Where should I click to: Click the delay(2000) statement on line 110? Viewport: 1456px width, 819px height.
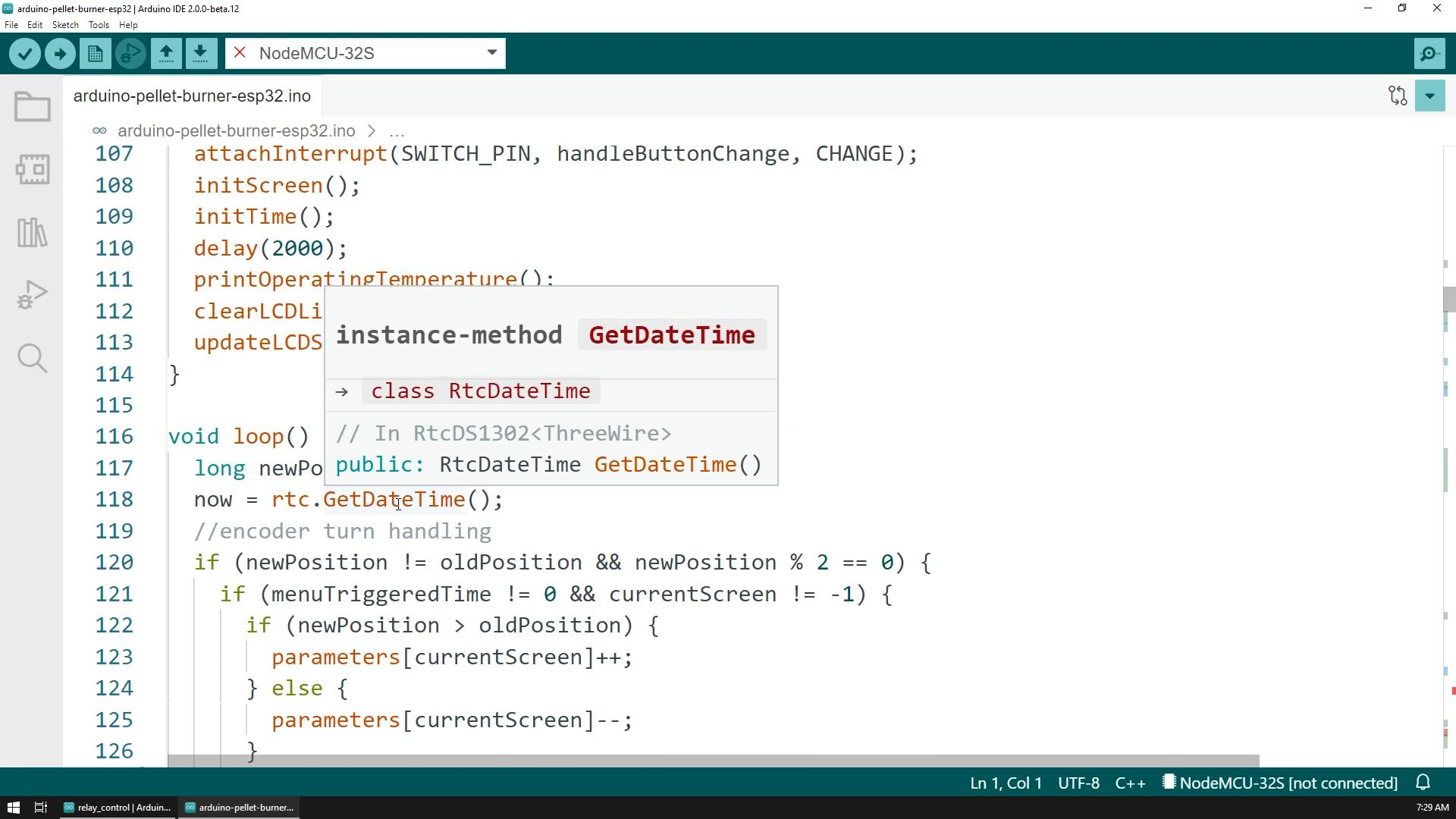271,249
